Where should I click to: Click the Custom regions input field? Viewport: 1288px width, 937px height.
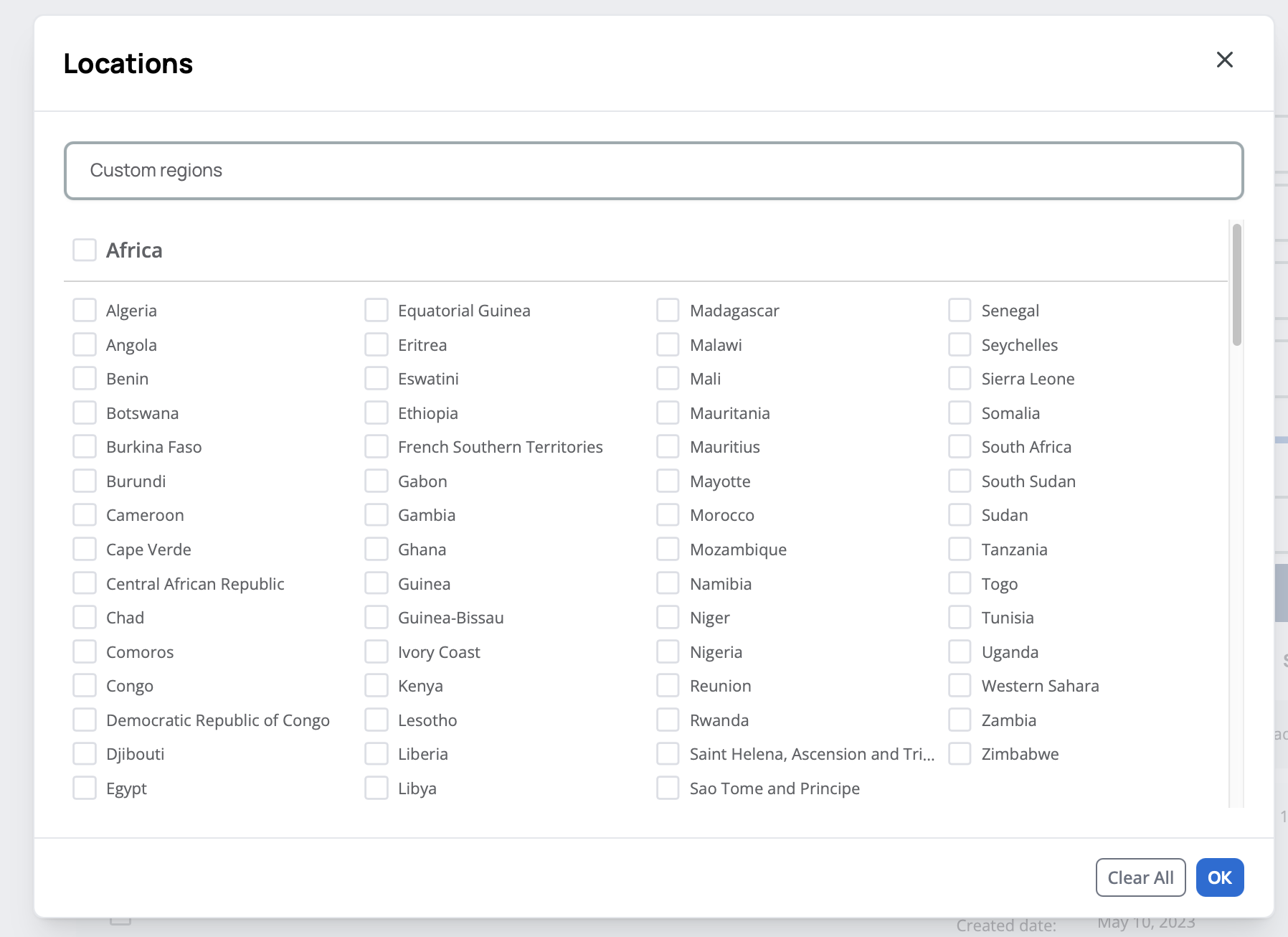click(653, 171)
